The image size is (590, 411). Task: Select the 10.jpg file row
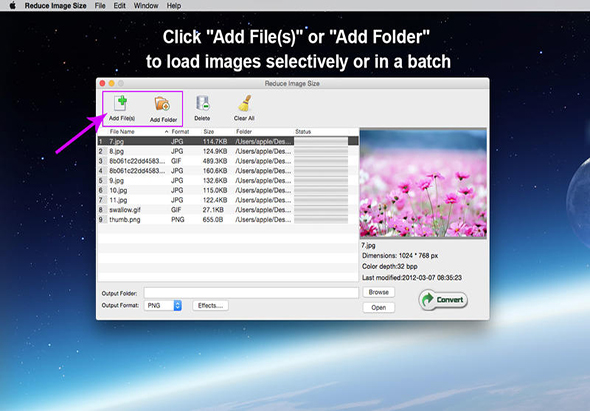228,190
